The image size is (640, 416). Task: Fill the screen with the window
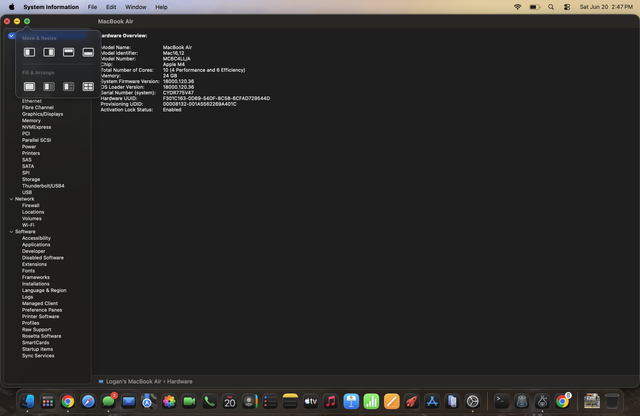29,87
